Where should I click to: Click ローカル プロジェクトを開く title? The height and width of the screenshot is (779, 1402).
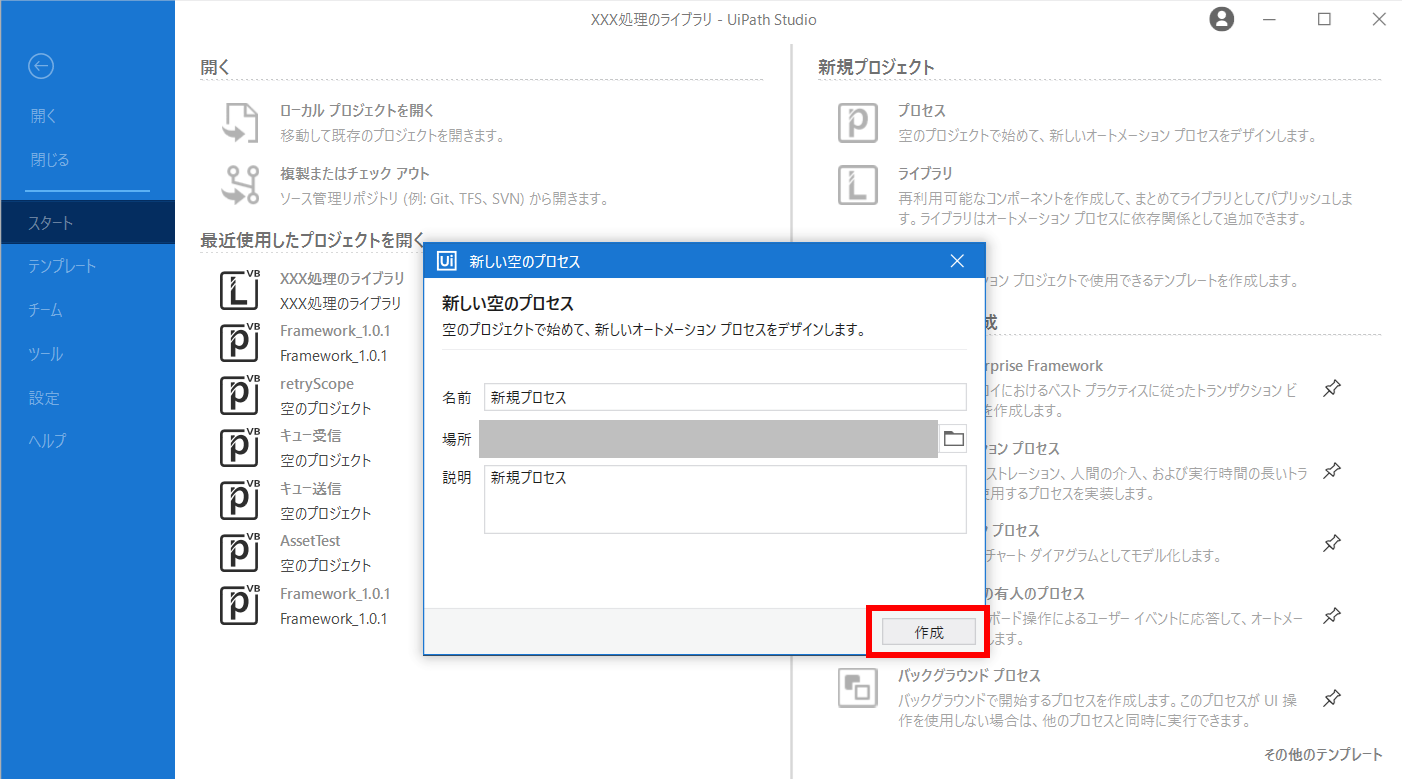[x=357, y=111]
